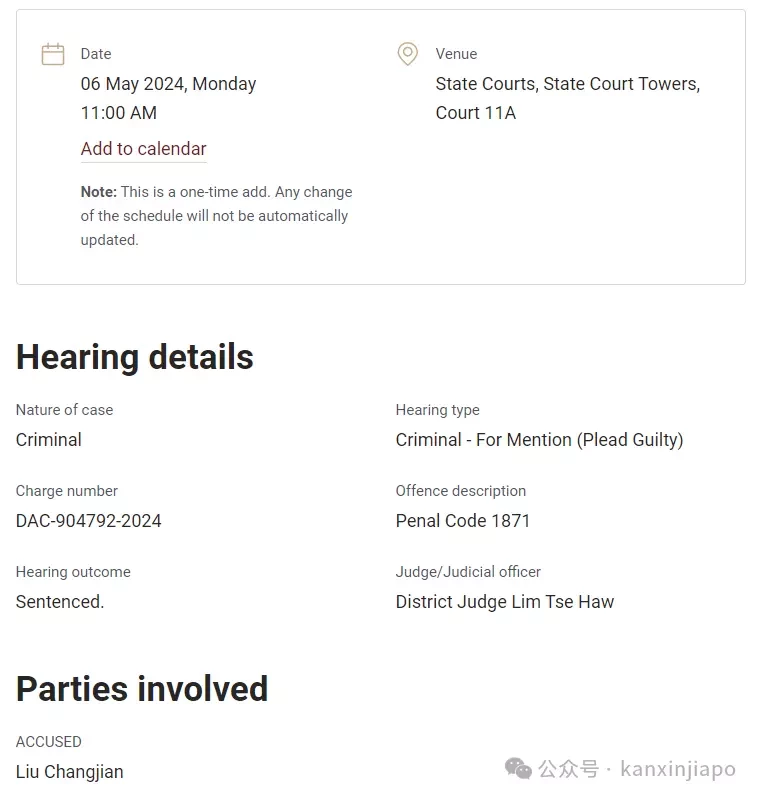760x799 pixels.
Task: Click the WeChat logo in watermark
Action: [x=518, y=768]
